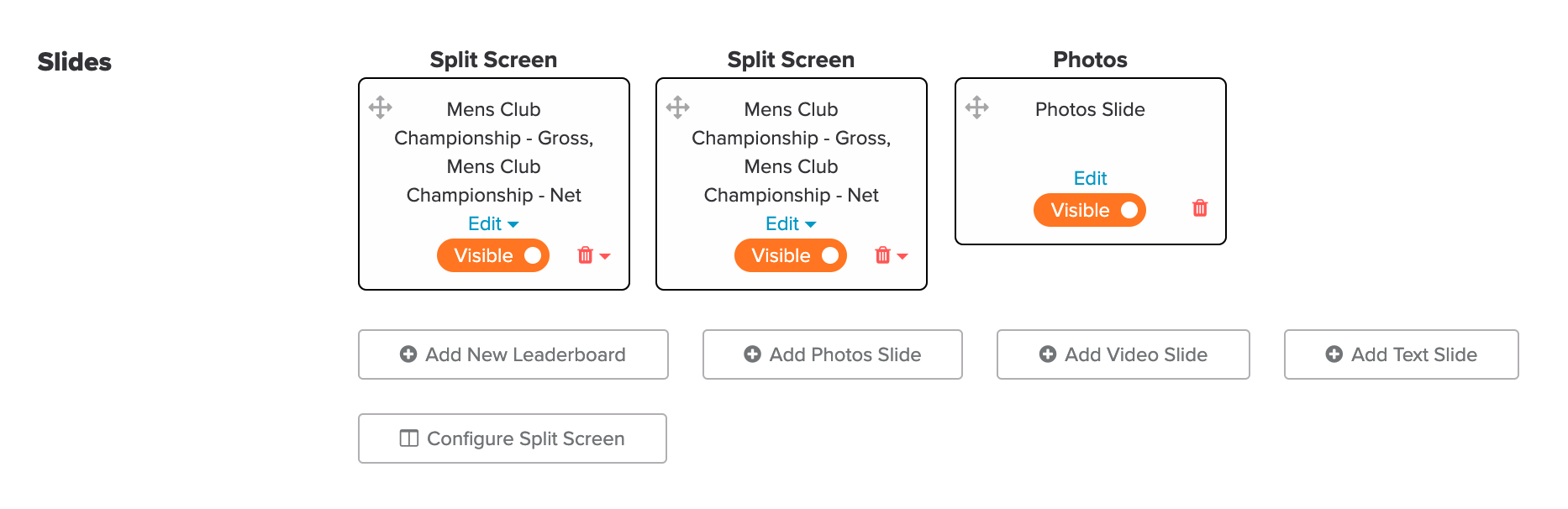Select the Photos Slide card title
Viewport: 1568px width, 509px height.
pos(1090,109)
